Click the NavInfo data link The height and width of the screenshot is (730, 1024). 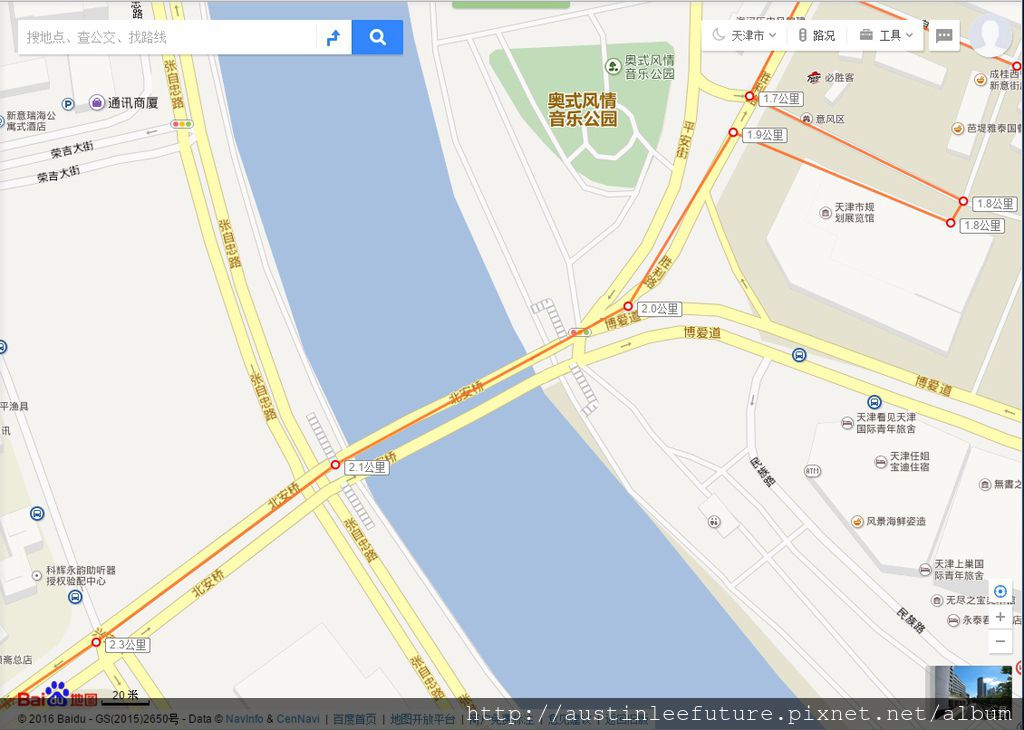point(244,719)
